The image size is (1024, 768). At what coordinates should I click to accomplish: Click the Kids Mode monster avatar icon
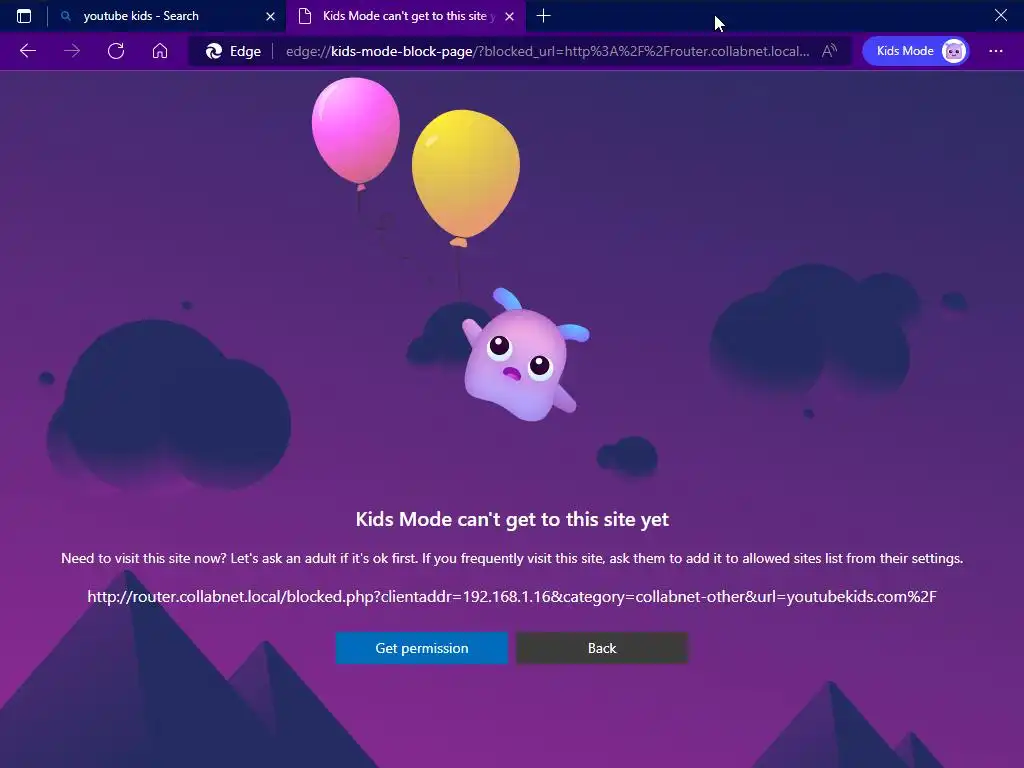pos(953,51)
